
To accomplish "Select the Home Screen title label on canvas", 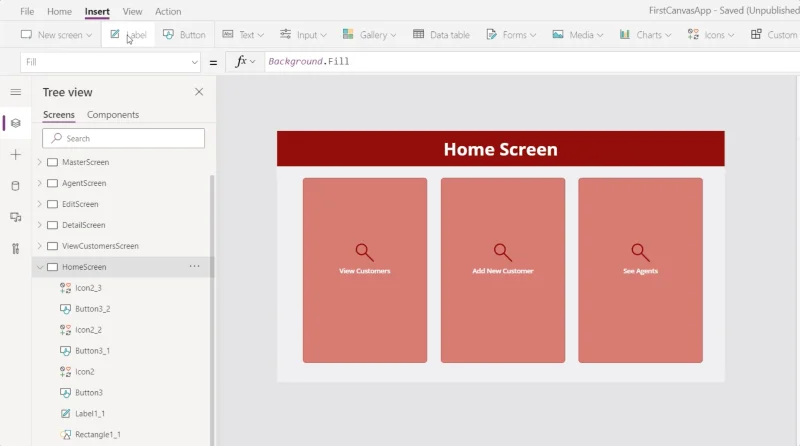I will [501, 148].
